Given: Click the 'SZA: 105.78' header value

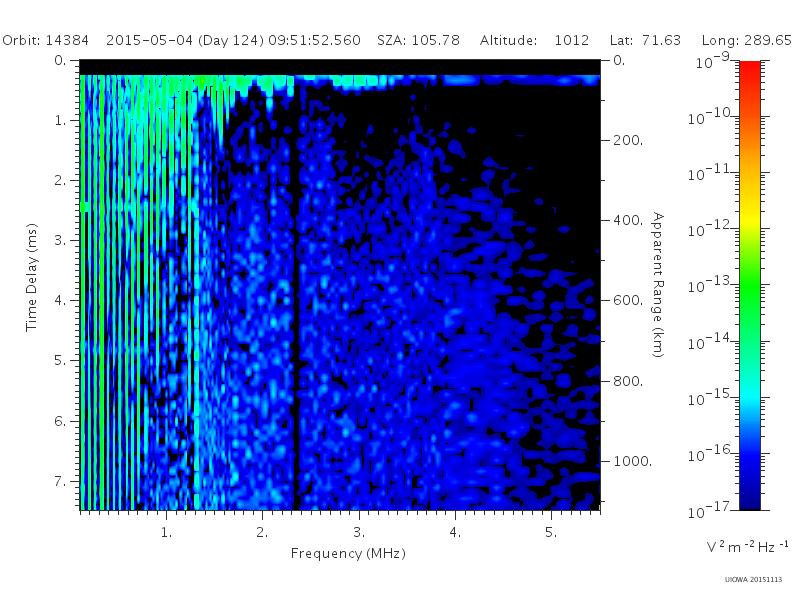Looking at the screenshot, I should (418, 40).
